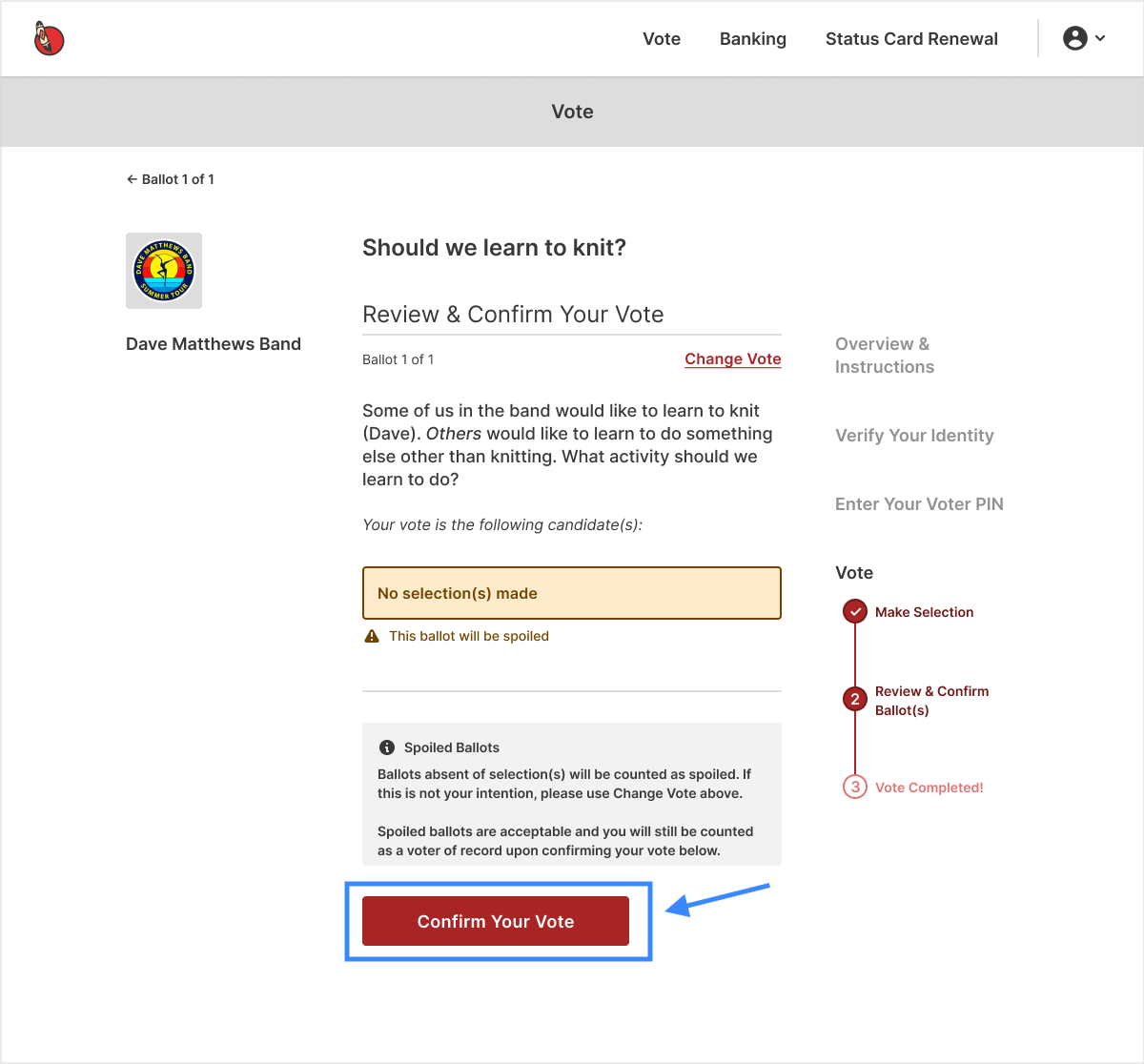Viewport: 1144px width, 1064px height.
Task: Open Status Card Renewal in the header
Action: (911, 39)
